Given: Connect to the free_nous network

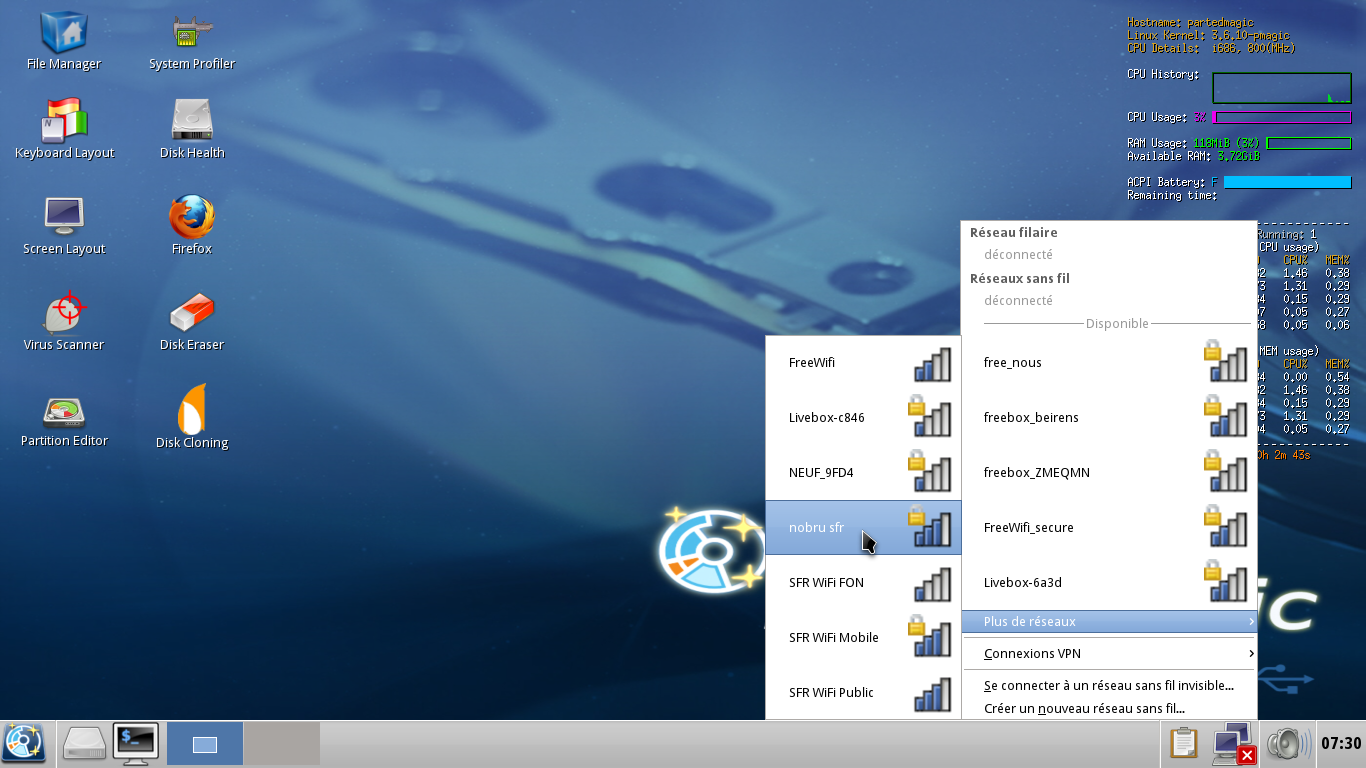Looking at the screenshot, I should (x=1109, y=362).
